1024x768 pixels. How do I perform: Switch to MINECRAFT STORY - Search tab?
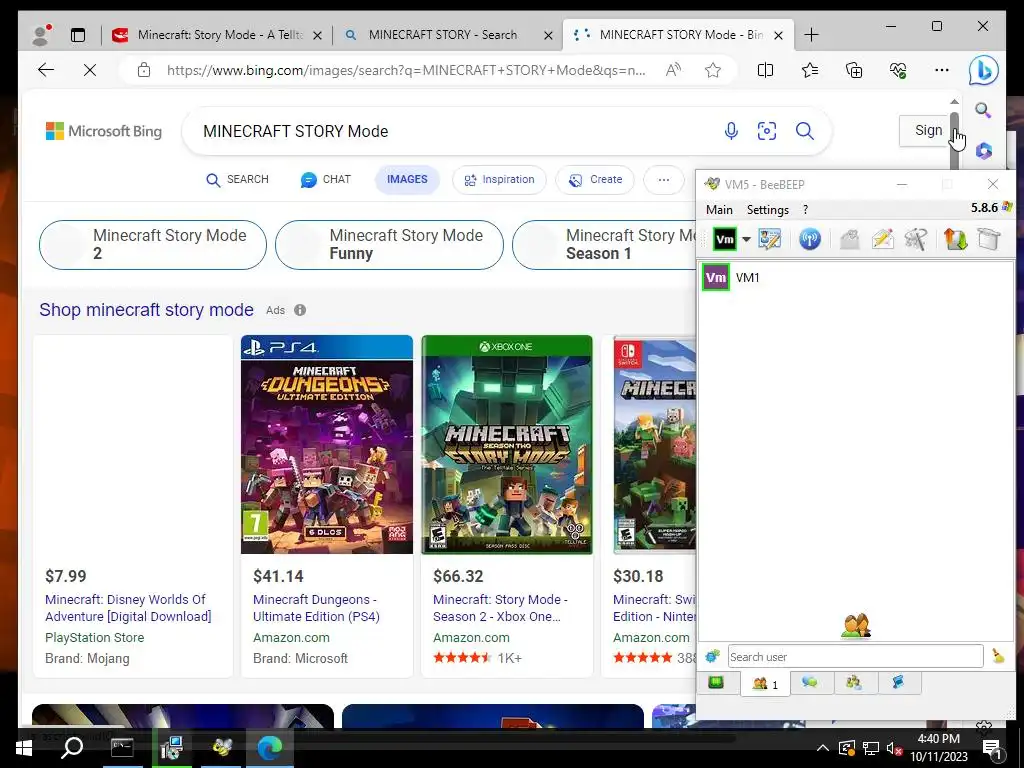[448, 35]
